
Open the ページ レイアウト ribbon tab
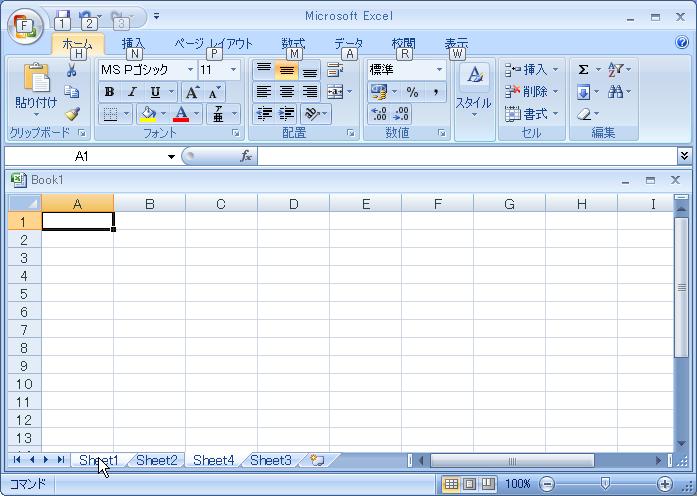[213, 44]
